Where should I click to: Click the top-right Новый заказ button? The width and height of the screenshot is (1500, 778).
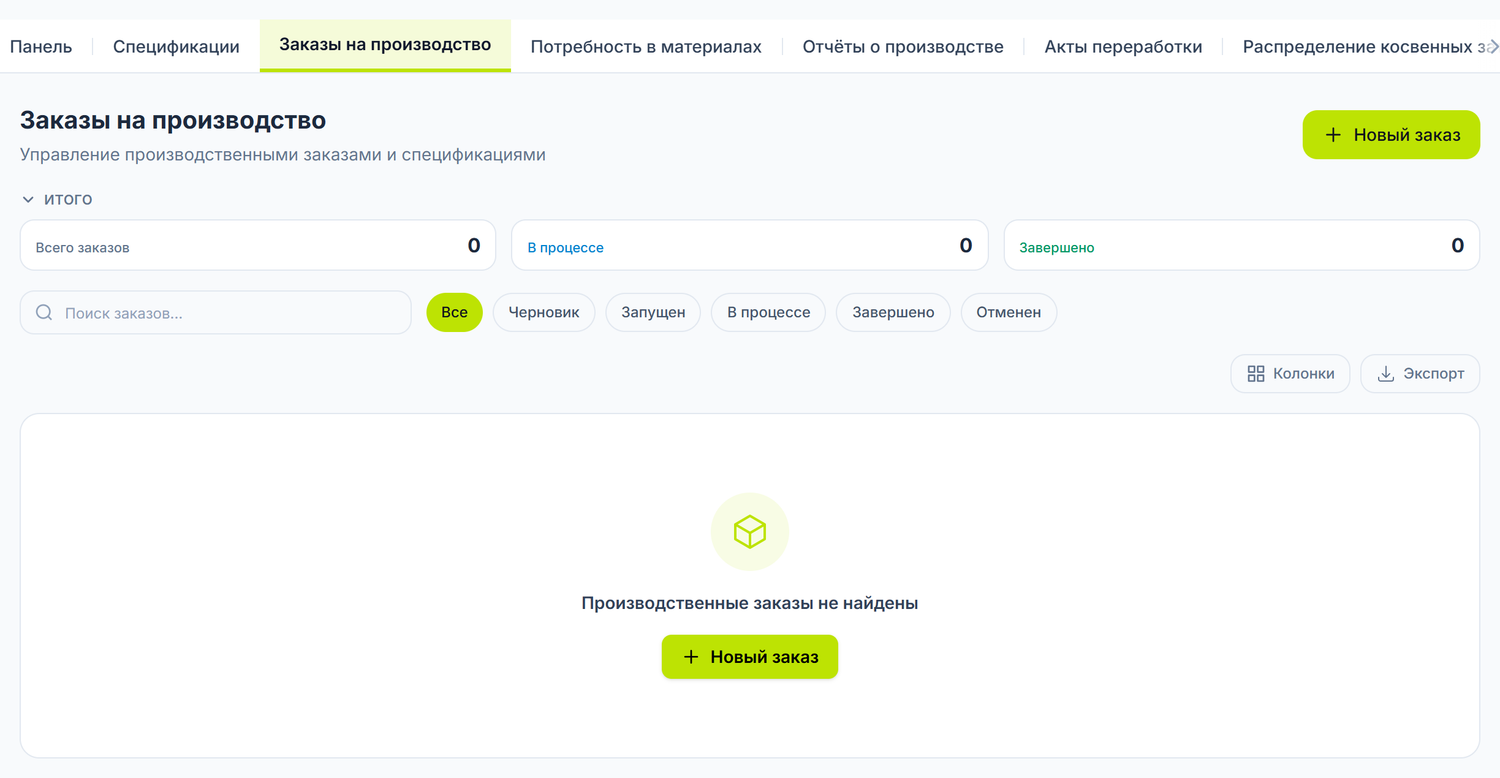[x=1391, y=135]
